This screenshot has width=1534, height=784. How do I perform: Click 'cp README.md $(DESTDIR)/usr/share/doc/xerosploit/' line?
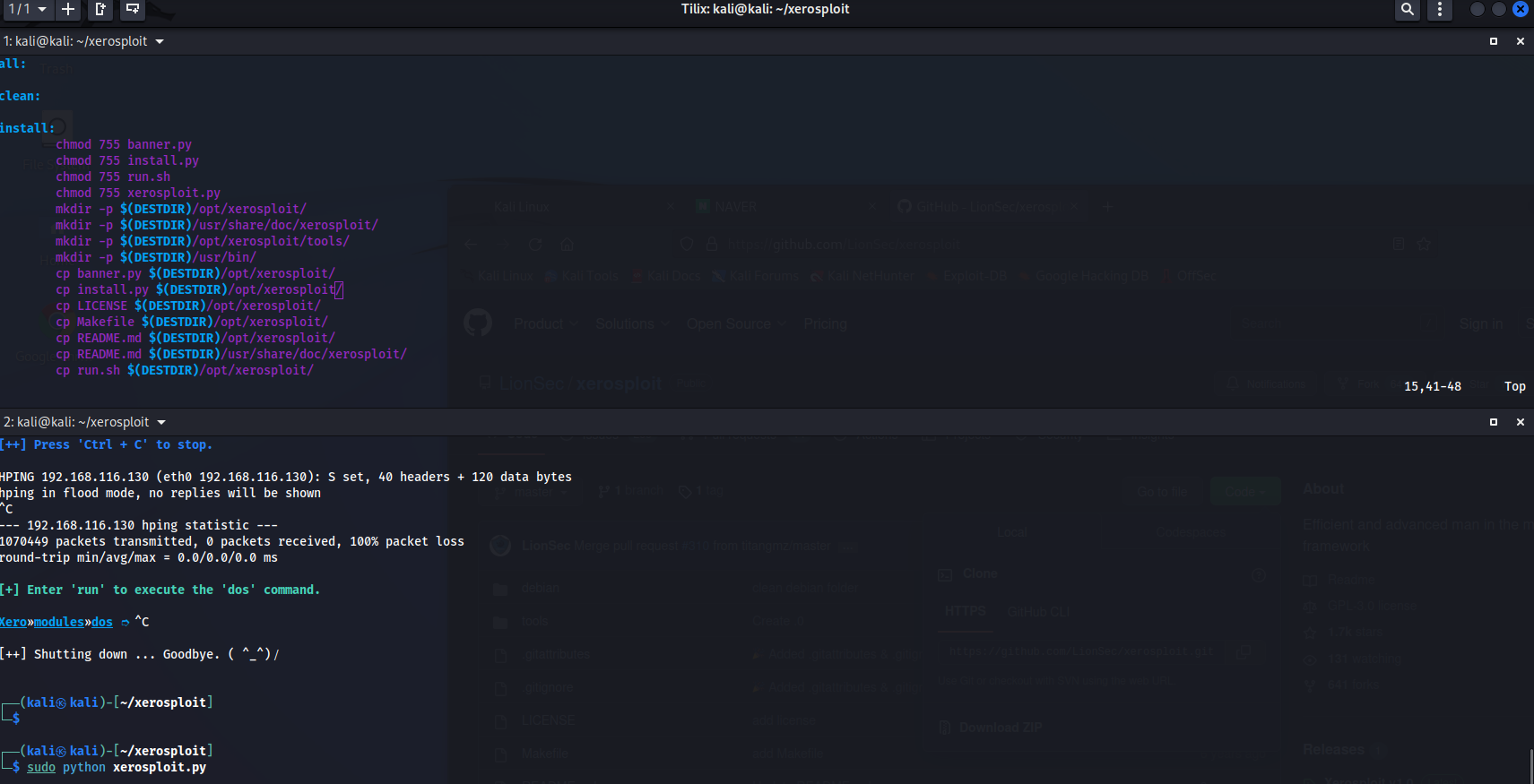click(231, 354)
